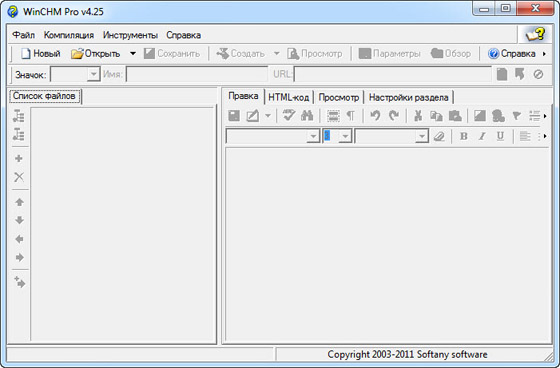Screen dimensions: 560x368
Task: Open the Значок combo box
Action: (75, 74)
